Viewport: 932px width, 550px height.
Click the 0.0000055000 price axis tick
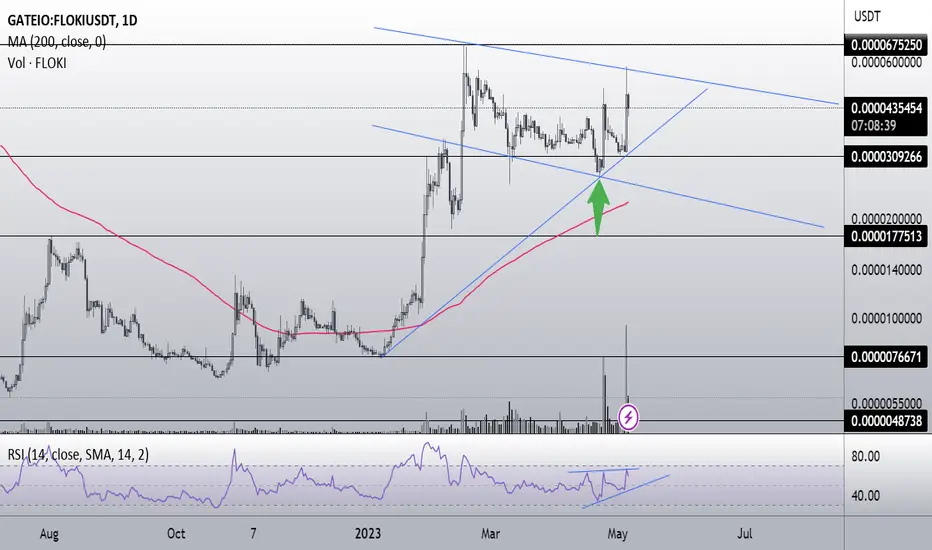[886, 404]
